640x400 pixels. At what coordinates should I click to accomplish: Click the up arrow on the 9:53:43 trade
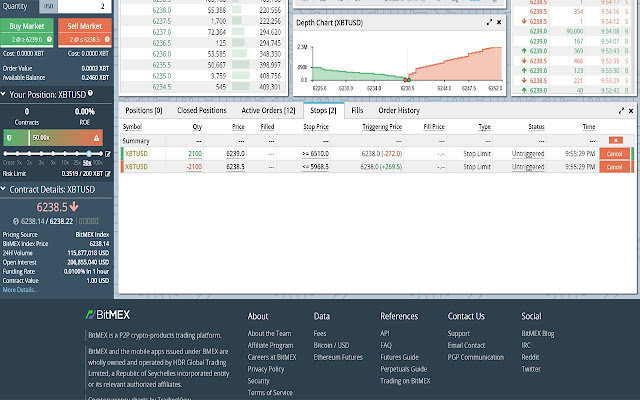coord(524,51)
